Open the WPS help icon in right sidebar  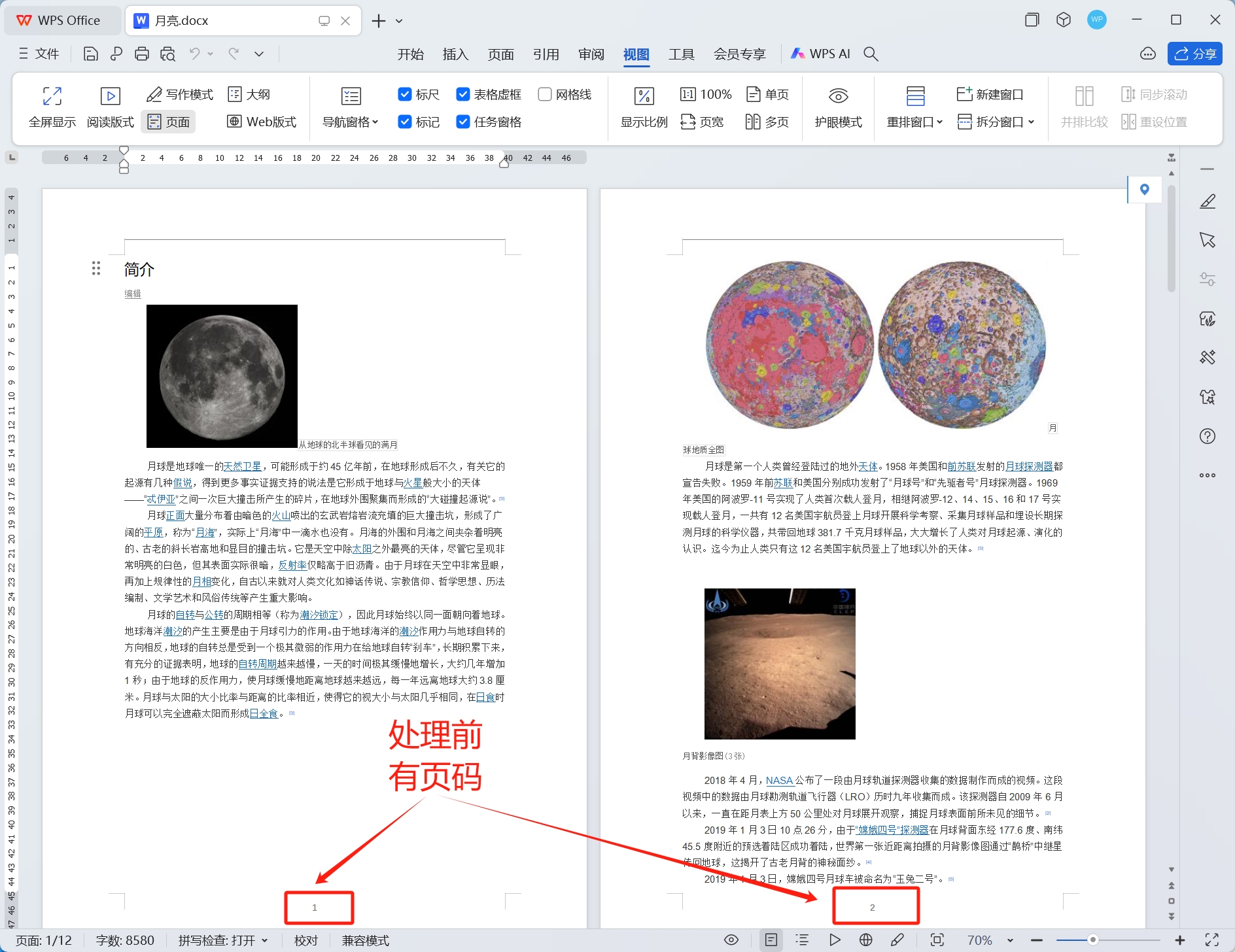1207,436
